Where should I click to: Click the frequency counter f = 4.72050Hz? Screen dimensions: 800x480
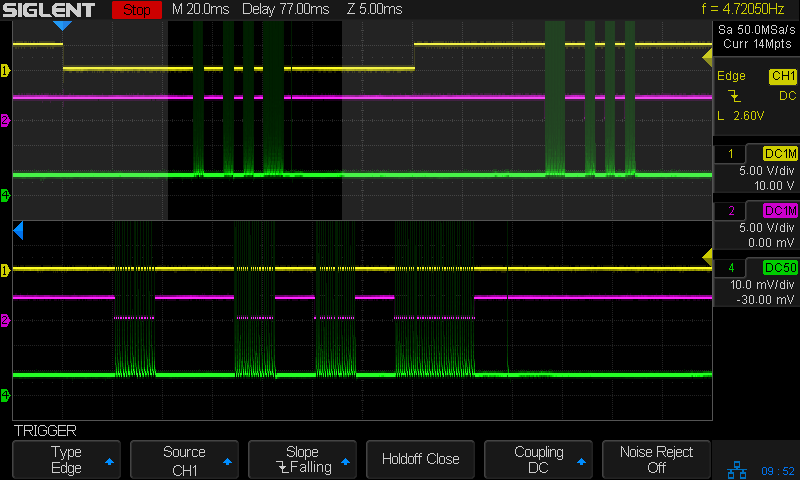pyautogui.click(x=743, y=9)
